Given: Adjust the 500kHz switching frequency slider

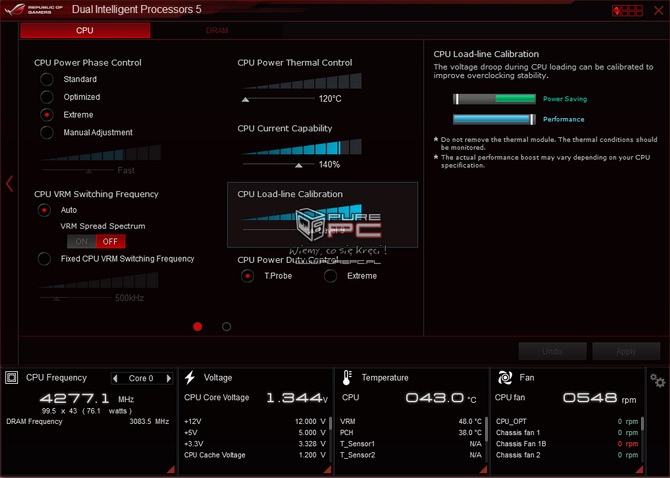Looking at the screenshot, I should coord(56,299).
